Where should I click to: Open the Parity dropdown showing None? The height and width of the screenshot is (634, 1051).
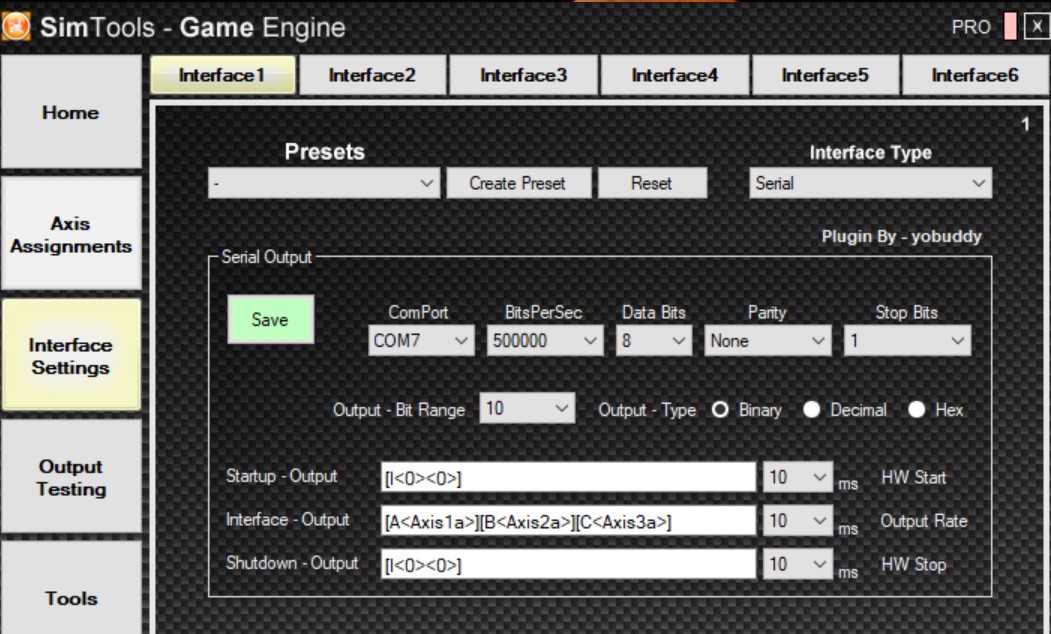point(767,340)
